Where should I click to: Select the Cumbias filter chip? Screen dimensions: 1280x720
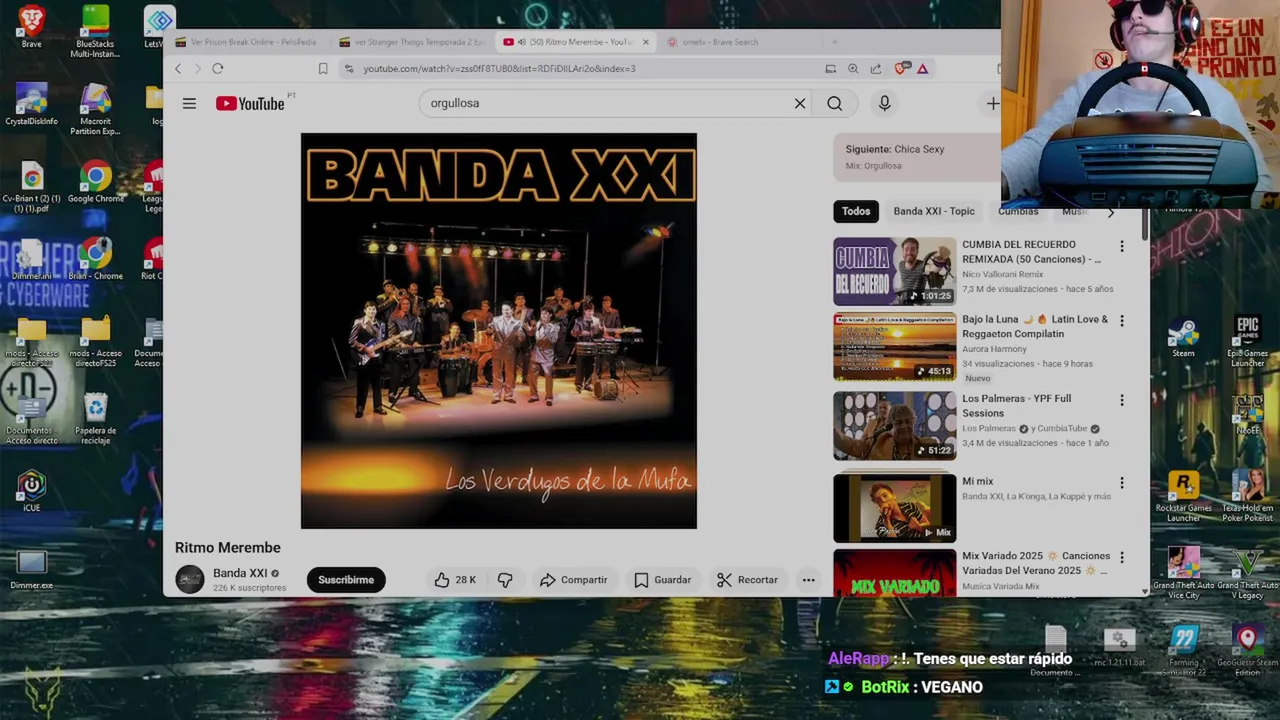[1018, 211]
